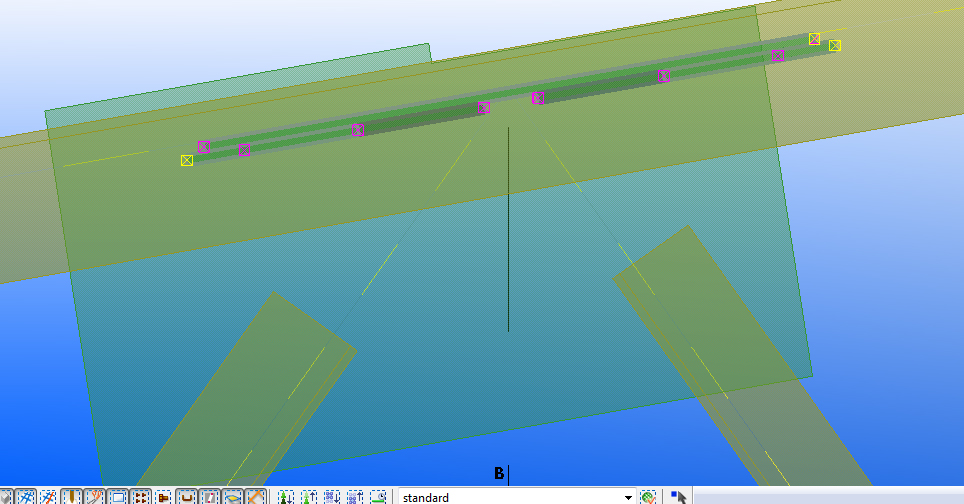The height and width of the screenshot is (504, 964).
Task: Toggle the Select reinforcing bars U-shaped switch
Action: click(186, 497)
